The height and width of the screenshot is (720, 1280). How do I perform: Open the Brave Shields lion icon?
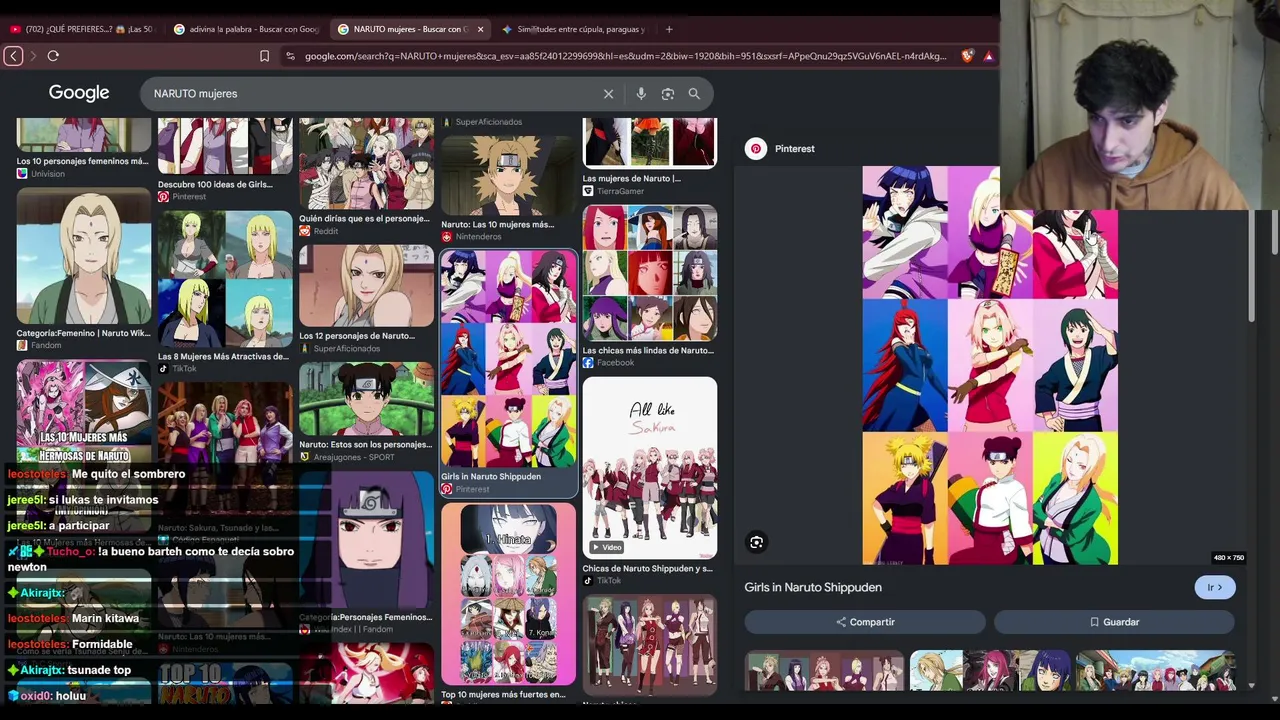tap(967, 56)
